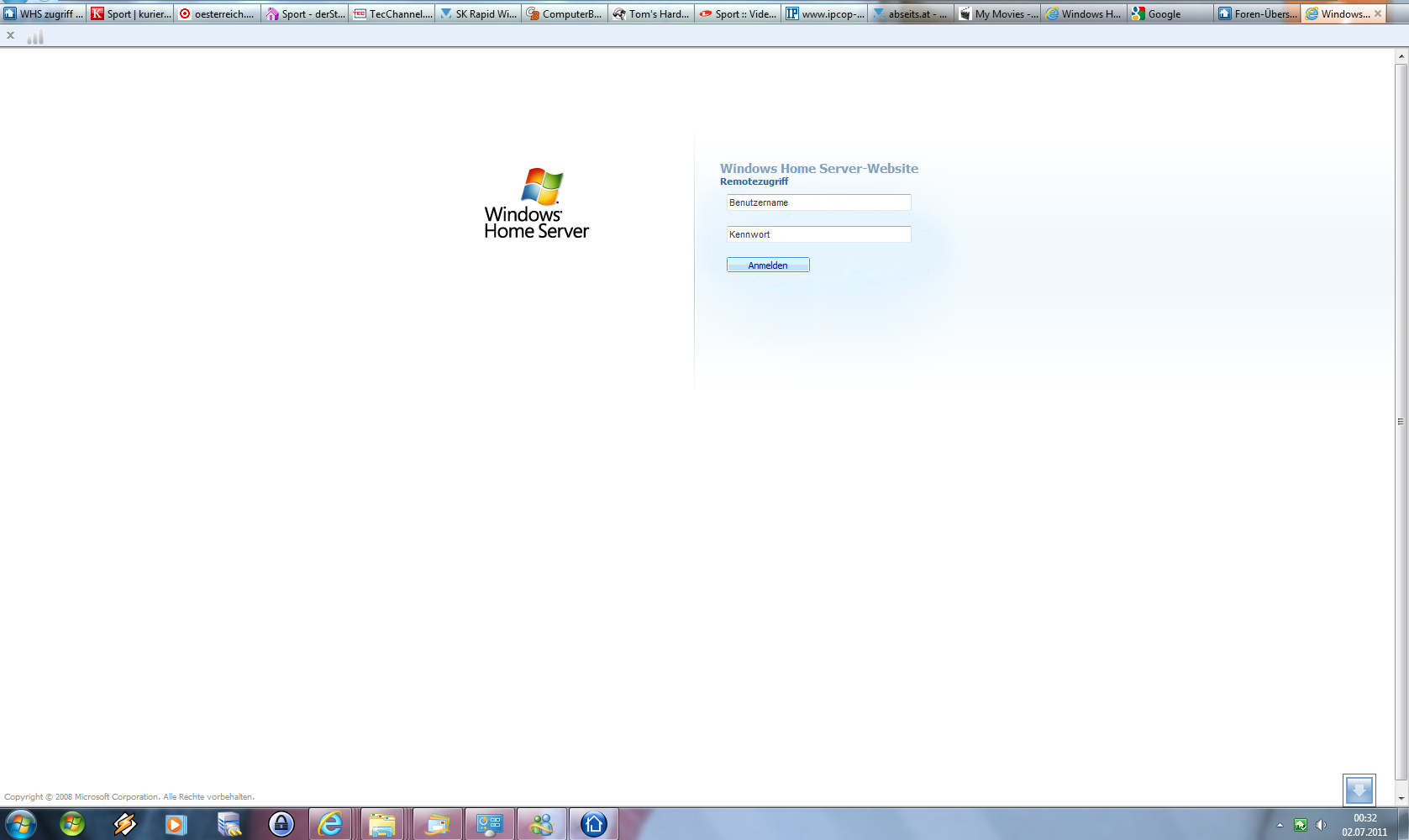Switch to the Foren-Übers... tab
Screen dimensions: 1409x840
point(1258,13)
